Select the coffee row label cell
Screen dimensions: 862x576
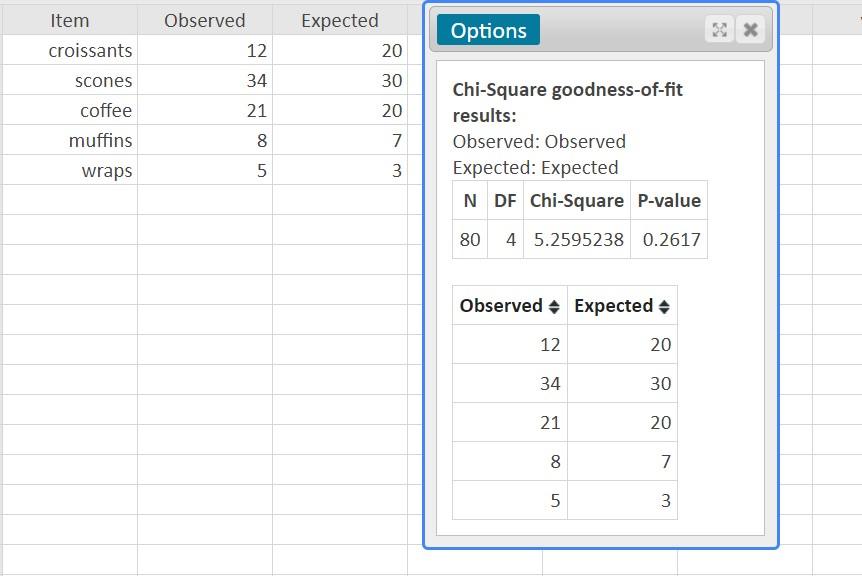[110, 110]
